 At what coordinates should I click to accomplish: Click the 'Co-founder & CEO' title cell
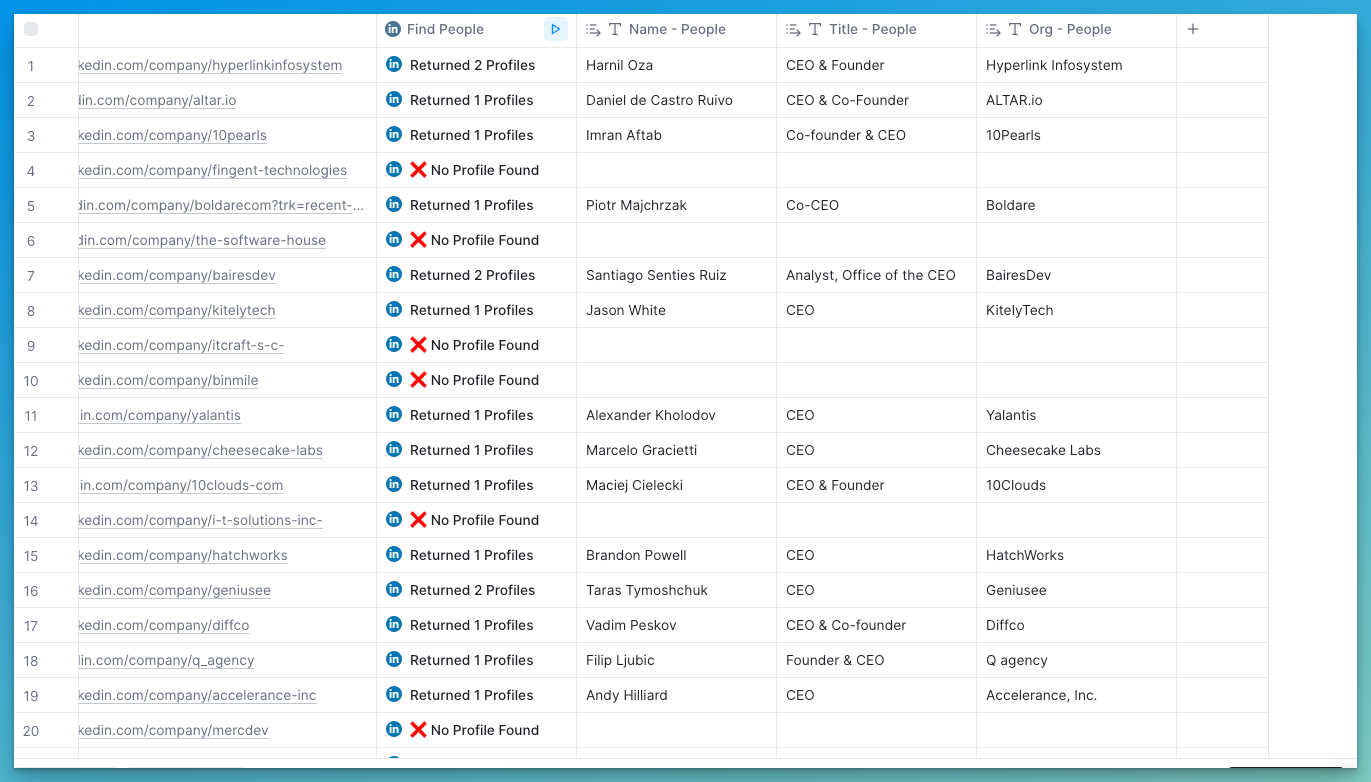[877, 135]
